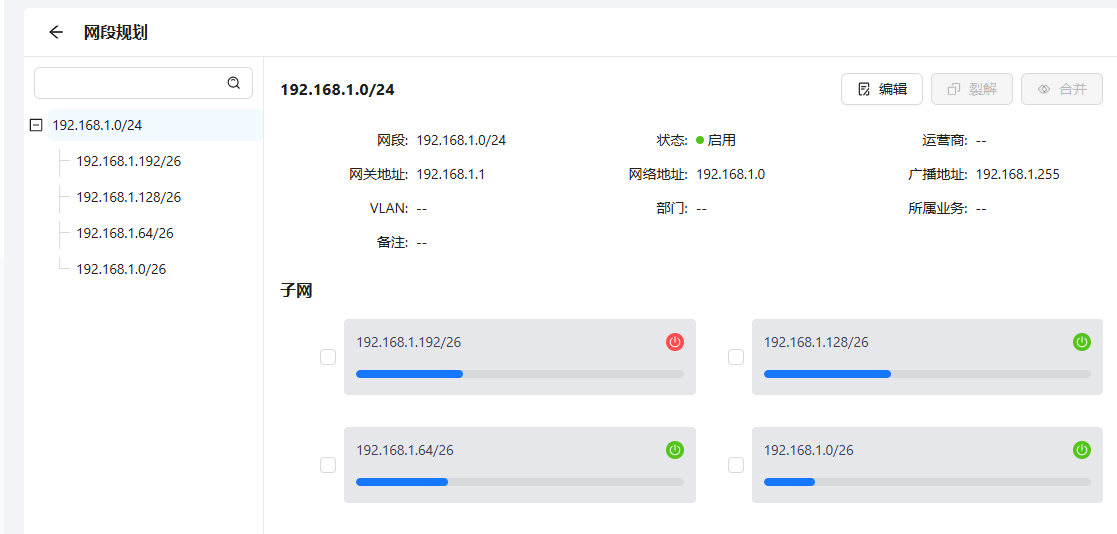Open the 编辑 edit button
This screenshot has width=1117, height=534.
[x=881, y=89]
